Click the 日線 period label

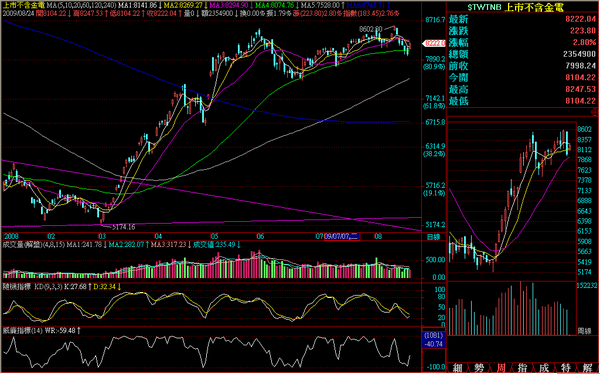point(434,237)
